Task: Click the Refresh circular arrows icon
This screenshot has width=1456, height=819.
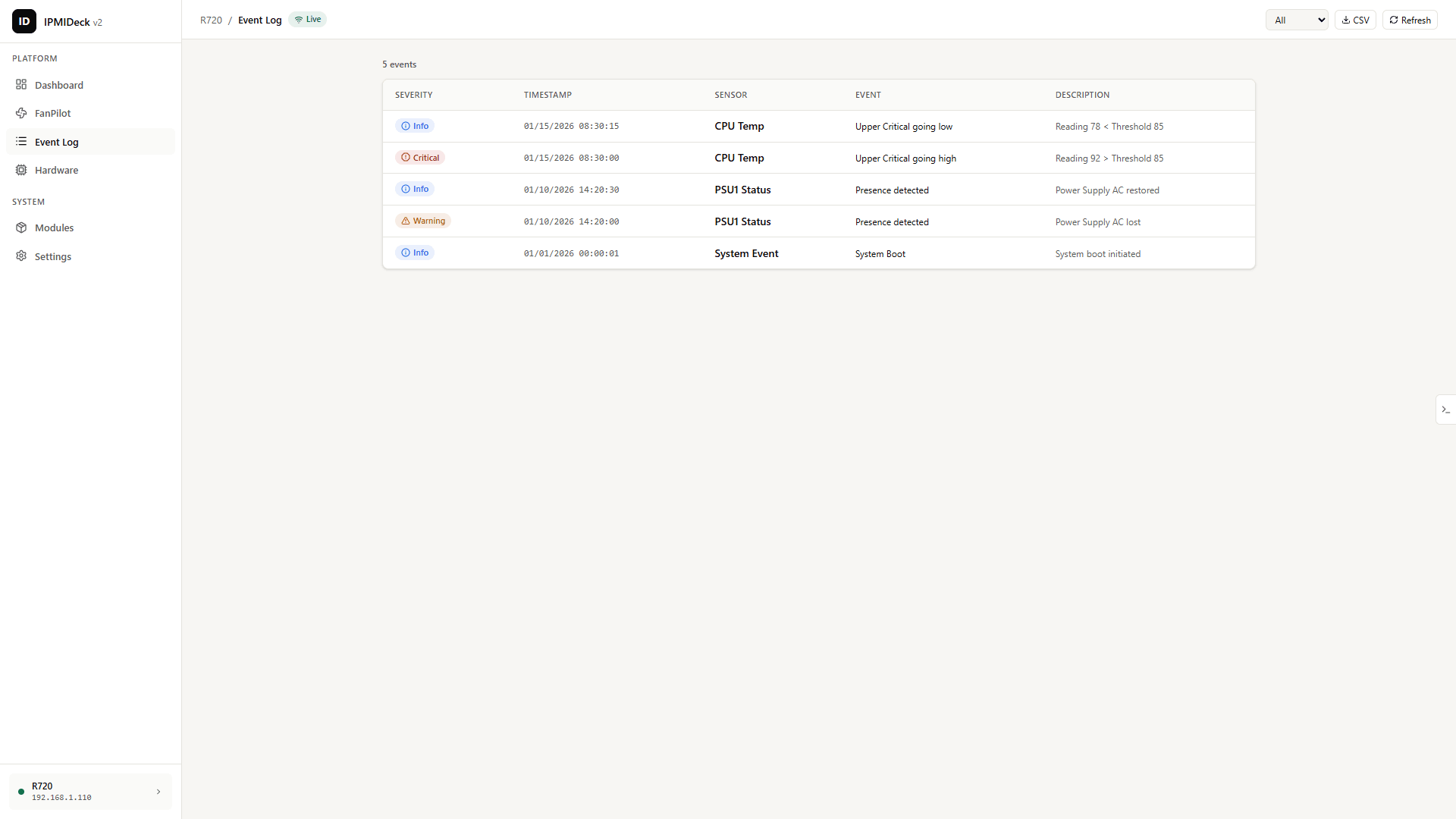Action: [1394, 20]
